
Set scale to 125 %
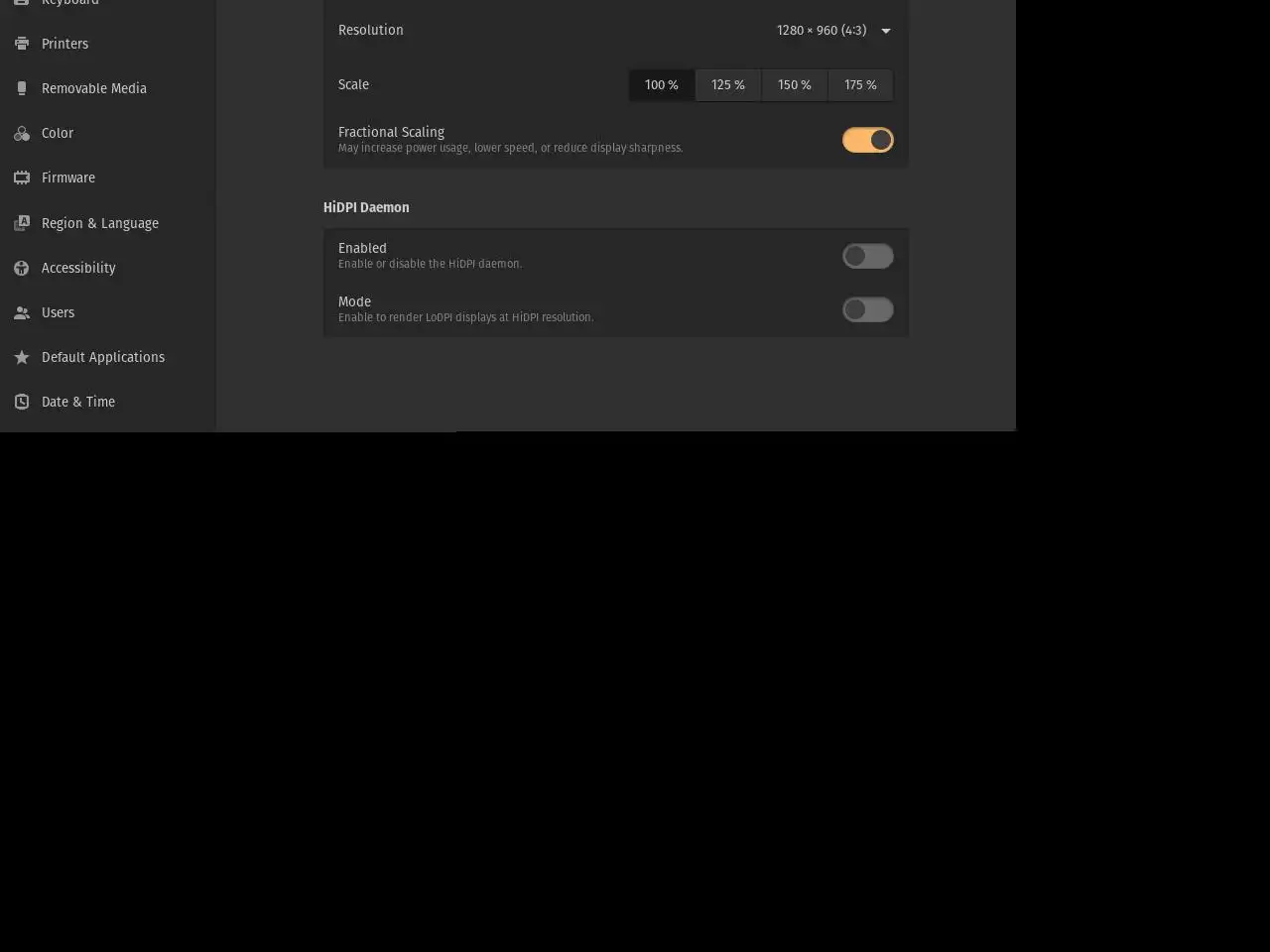pyautogui.click(x=728, y=85)
